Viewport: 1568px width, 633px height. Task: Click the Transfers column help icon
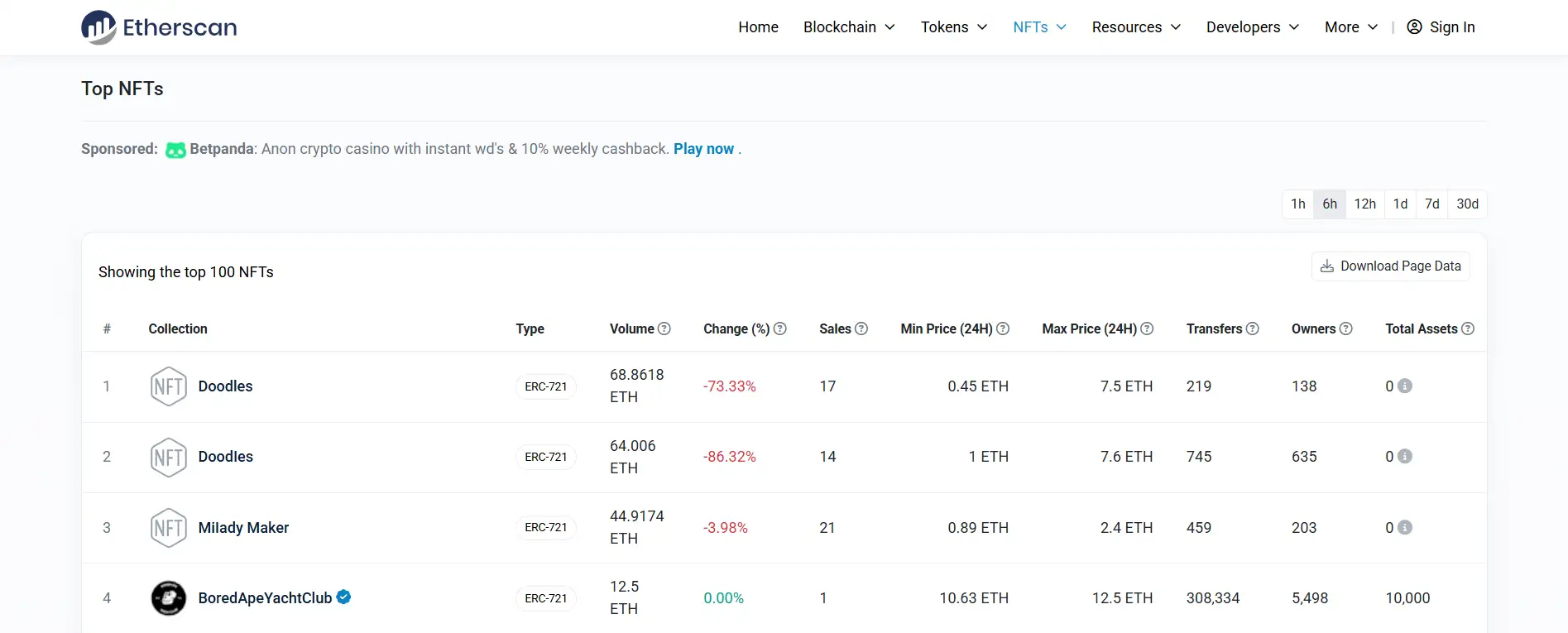[1253, 328]
